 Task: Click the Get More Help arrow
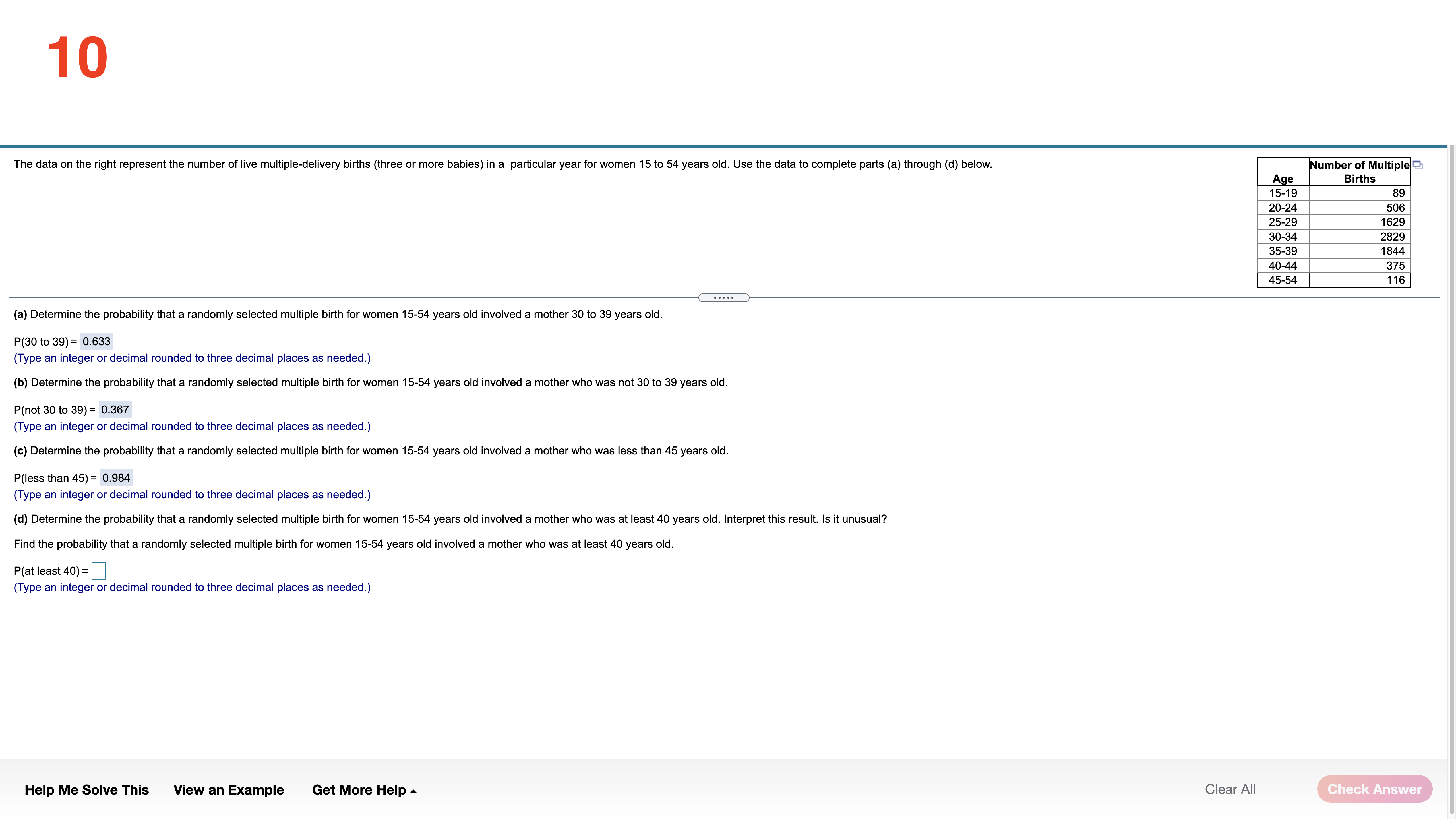pyautogui.click(x=414, y=791)
